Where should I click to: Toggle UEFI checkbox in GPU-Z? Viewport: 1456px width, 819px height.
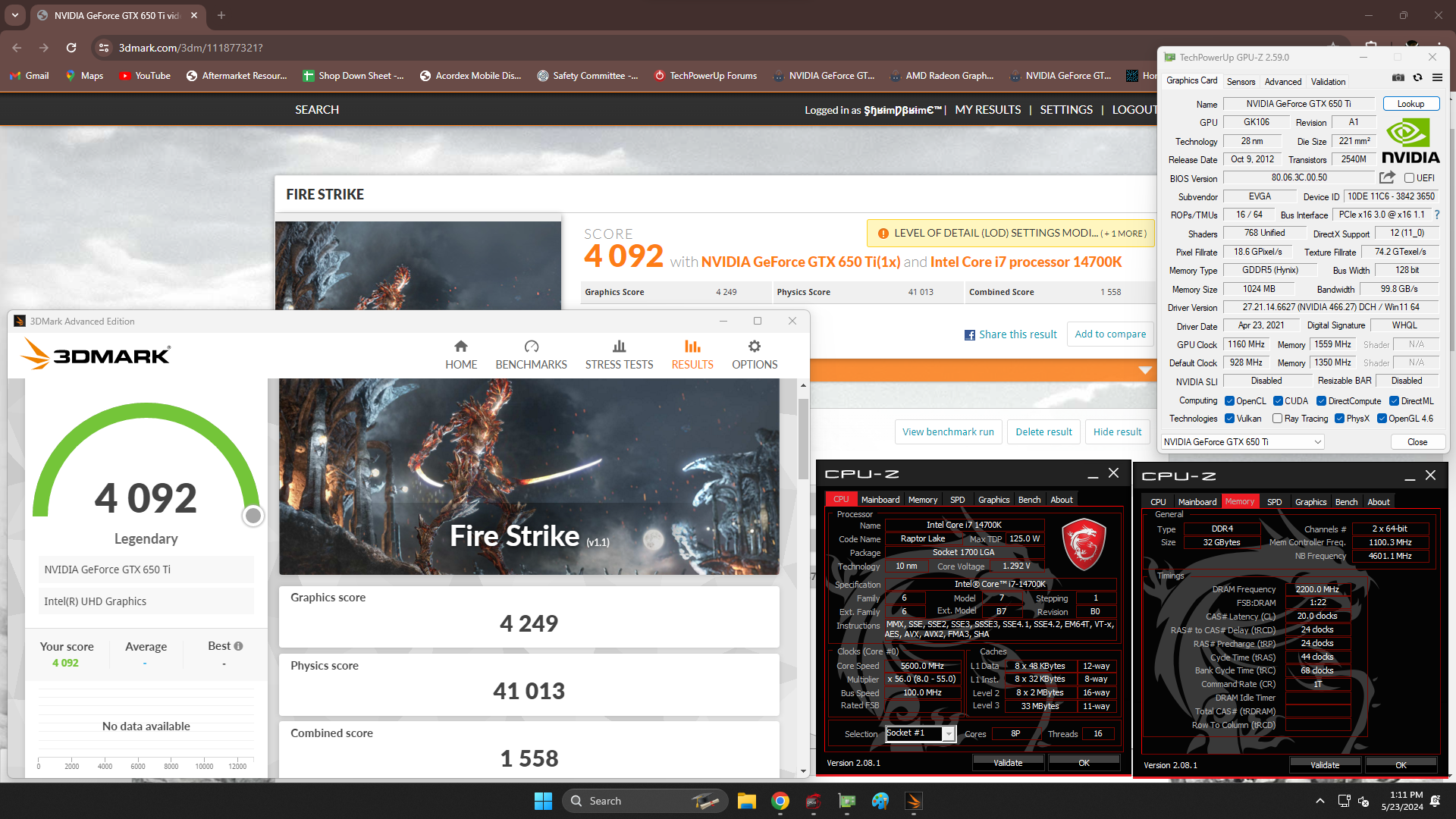[1409, 178]
